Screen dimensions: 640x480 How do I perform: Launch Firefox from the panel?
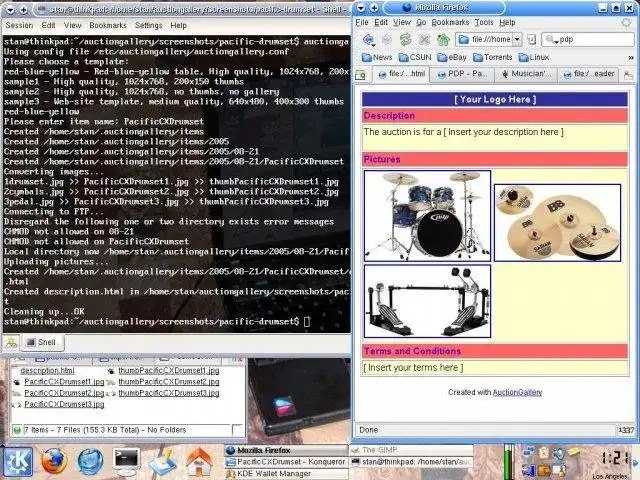tap(54, 461)
